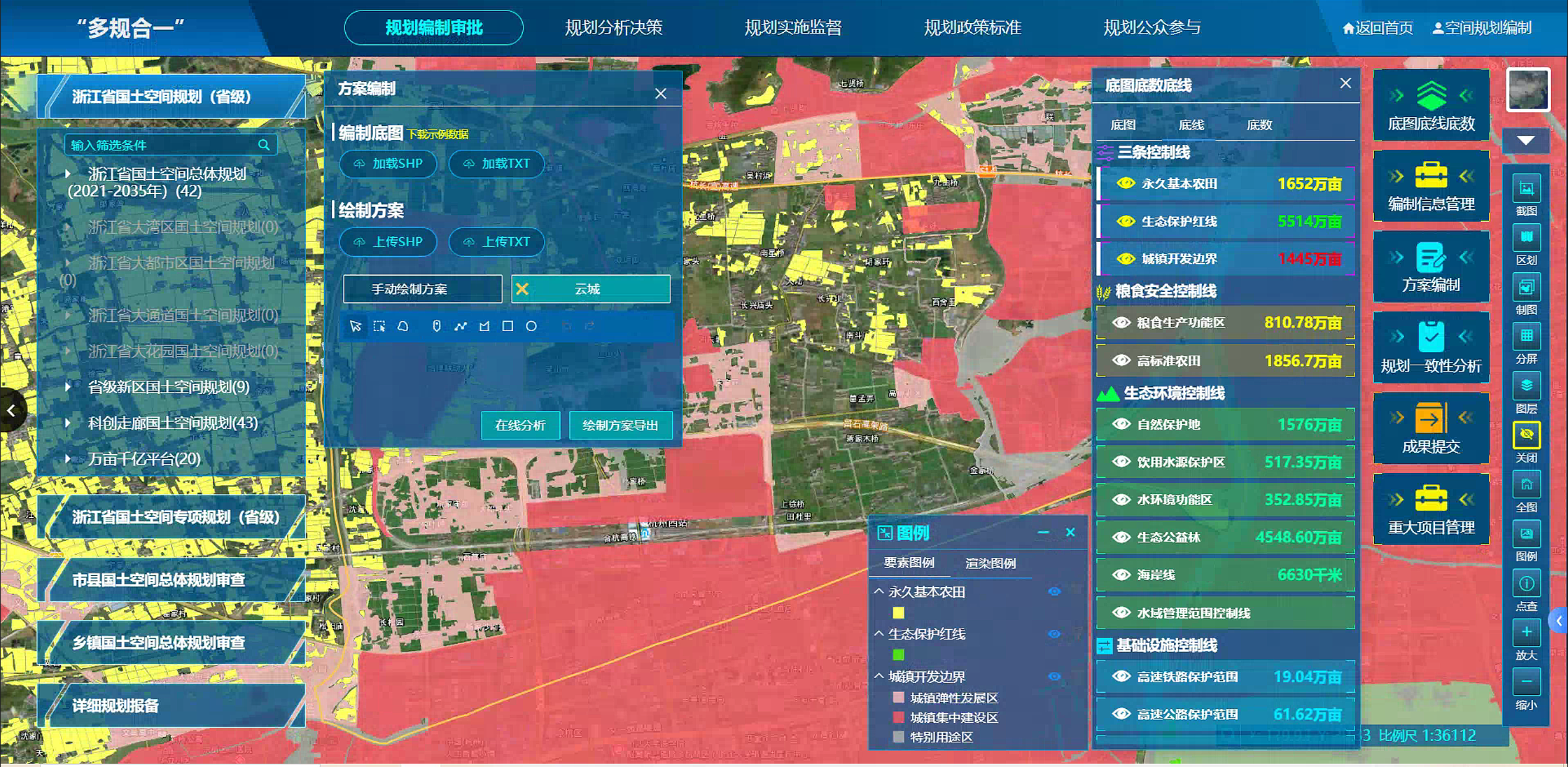Click the 点查 point query icon

click(x=1526, y=584)
